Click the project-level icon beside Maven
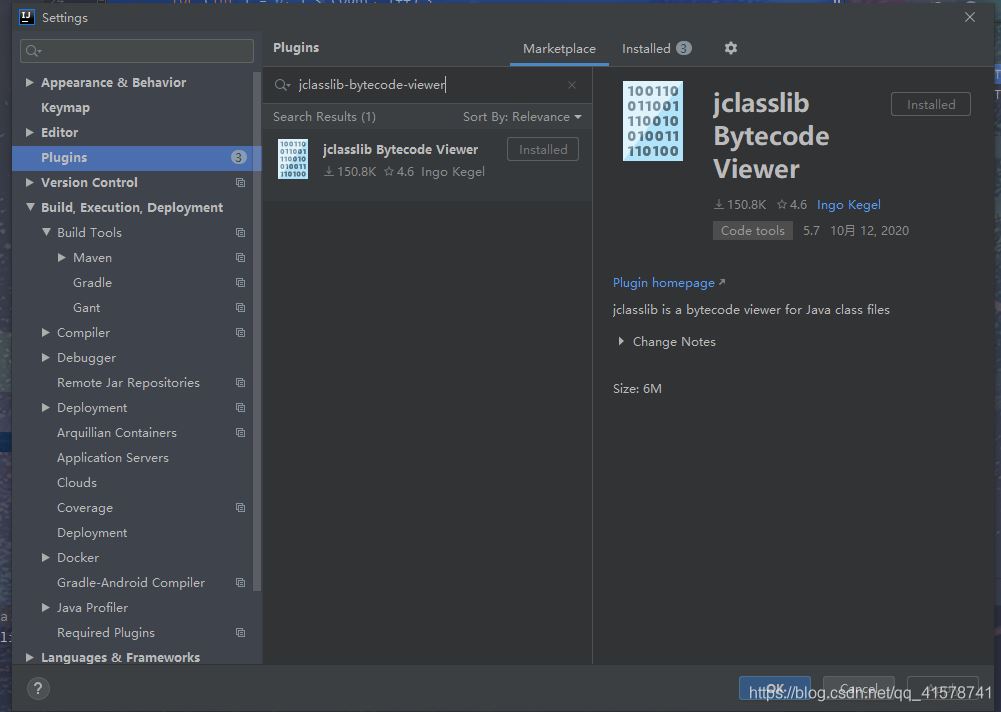This screenshot has width=1001, height=712. (x=240, y=258)
